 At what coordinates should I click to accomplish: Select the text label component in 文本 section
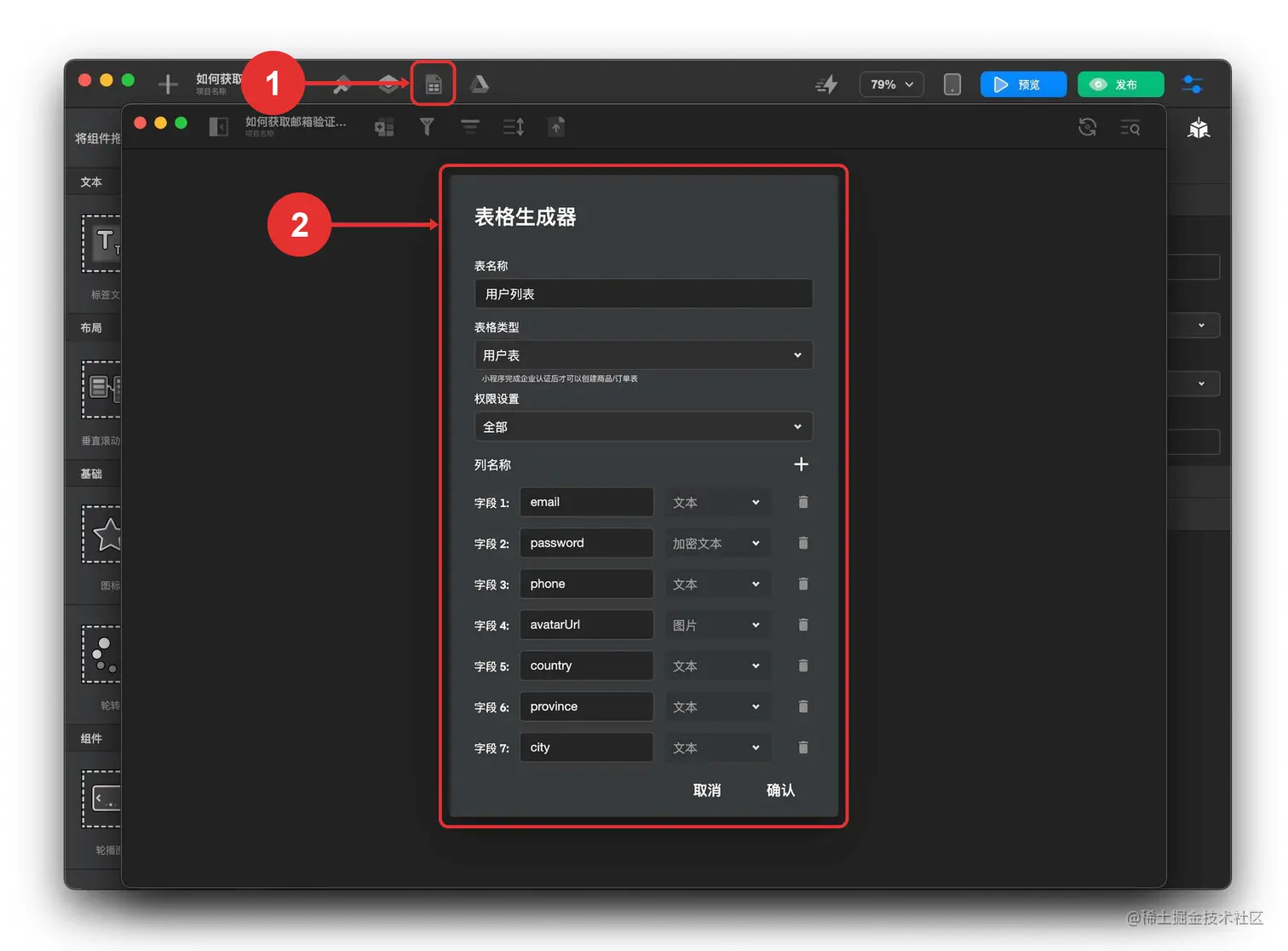click(x=101, y=244)
